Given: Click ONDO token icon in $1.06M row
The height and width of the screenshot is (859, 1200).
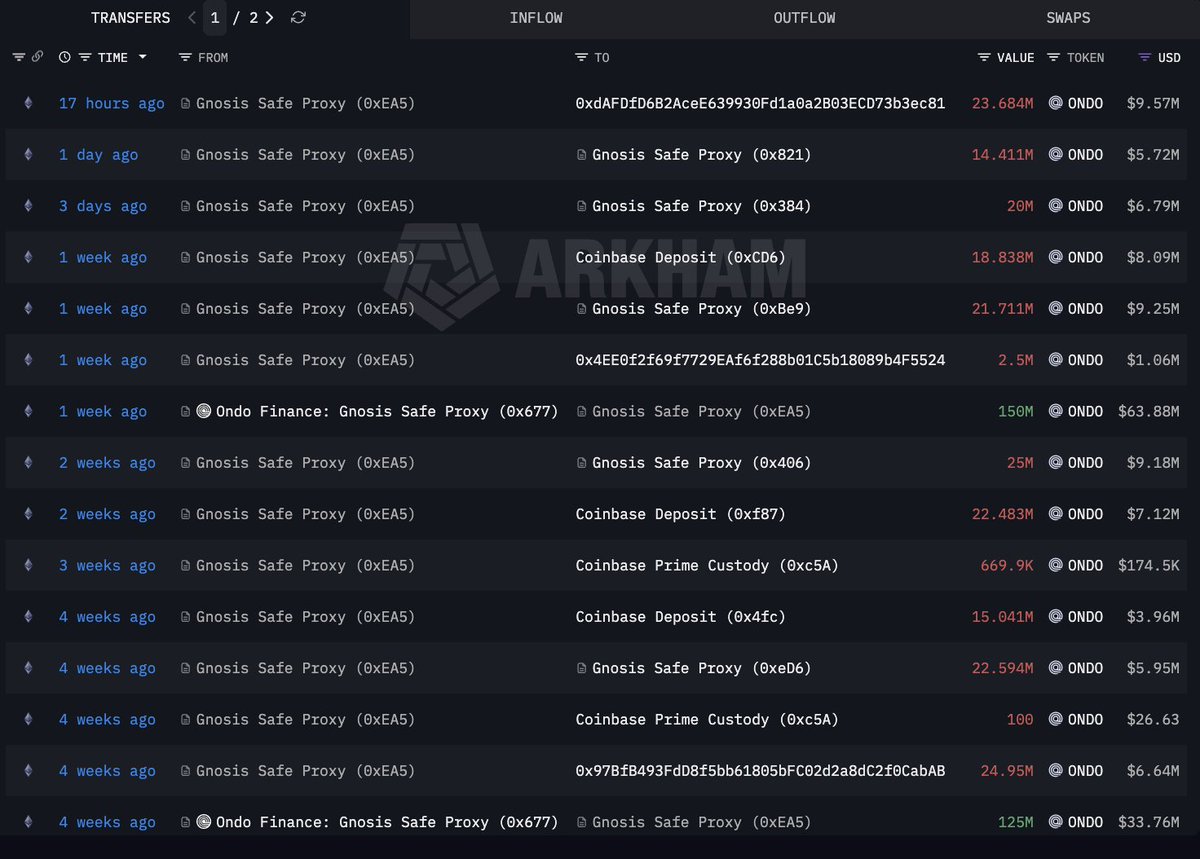Looking at the screenshot, I should (x=1055, y=360).
